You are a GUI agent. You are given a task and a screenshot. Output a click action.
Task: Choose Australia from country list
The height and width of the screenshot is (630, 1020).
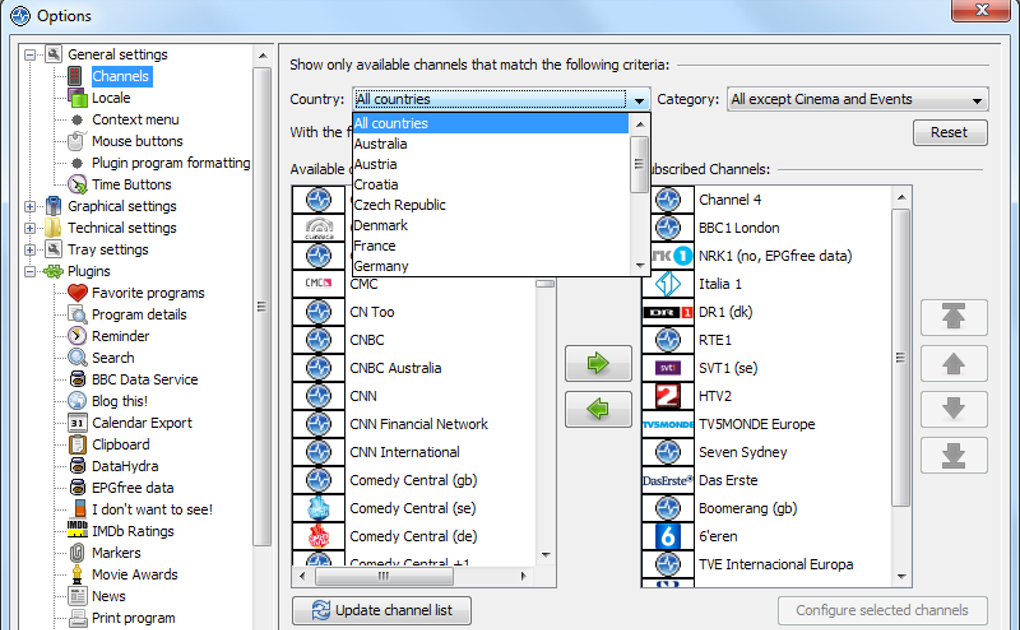(491, 144)
